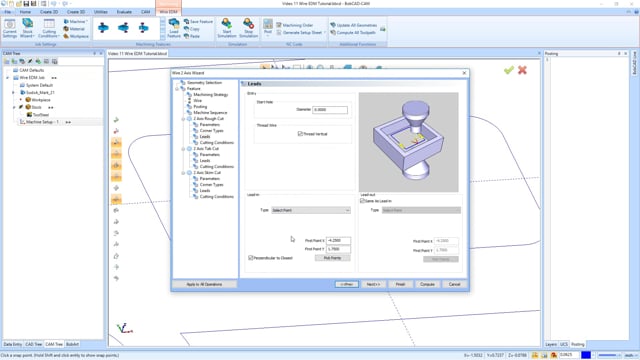Click the red X cancel icon
Image resolution: width=640 pixels, height=360 pixels.
point(522,70)
